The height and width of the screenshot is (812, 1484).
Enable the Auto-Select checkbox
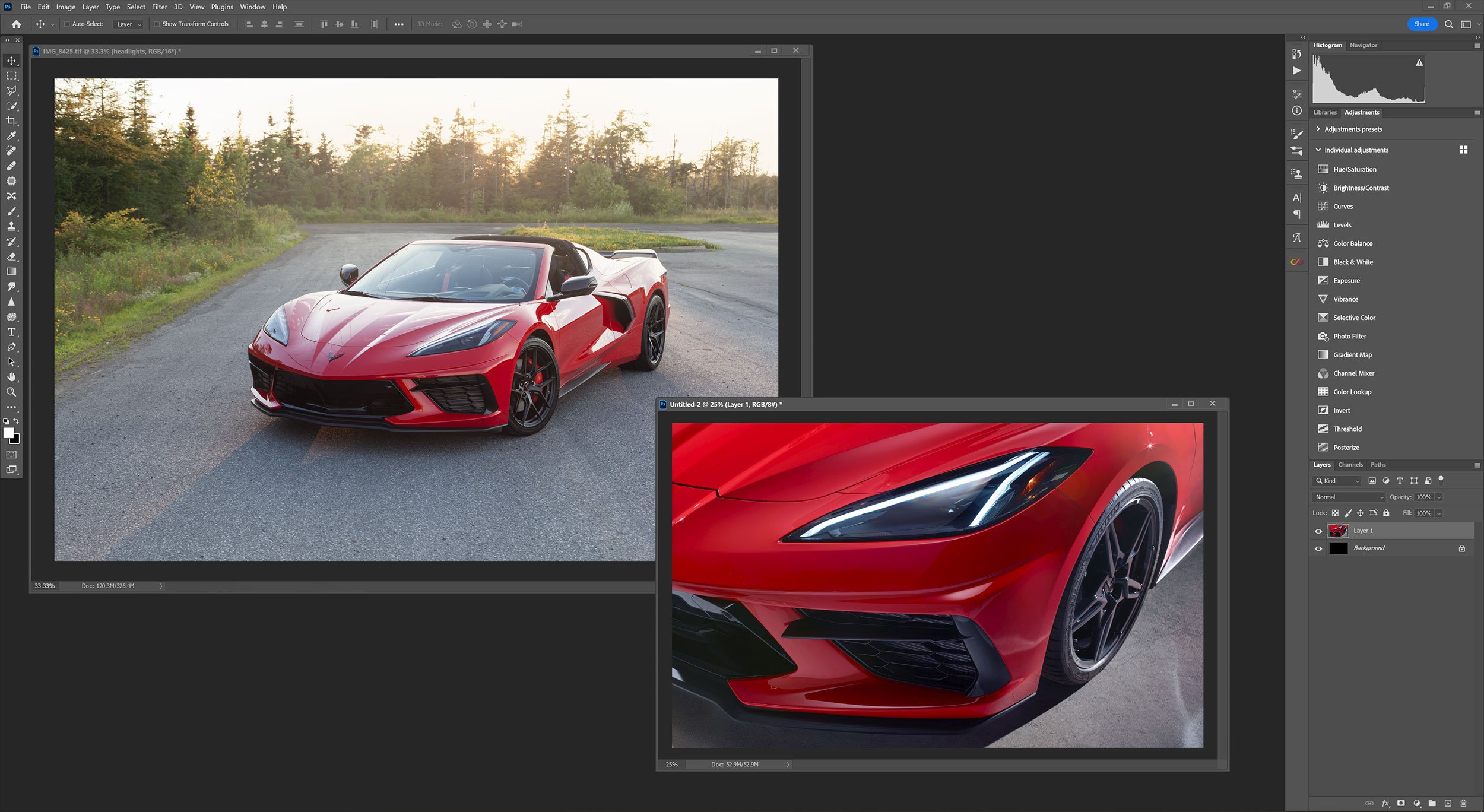pos(67,24)
